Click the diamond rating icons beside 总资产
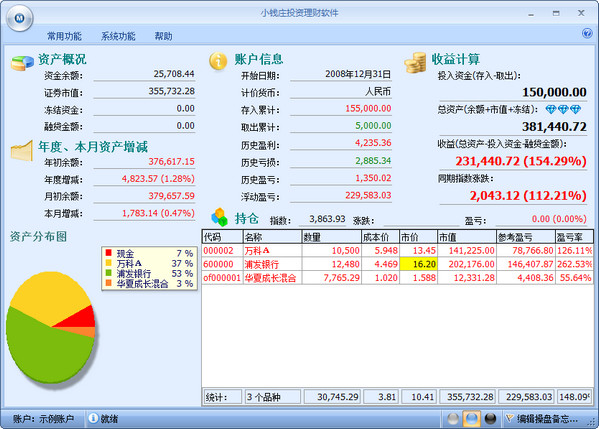Viewport: 599px width, 429px height. tap(563, 110)
